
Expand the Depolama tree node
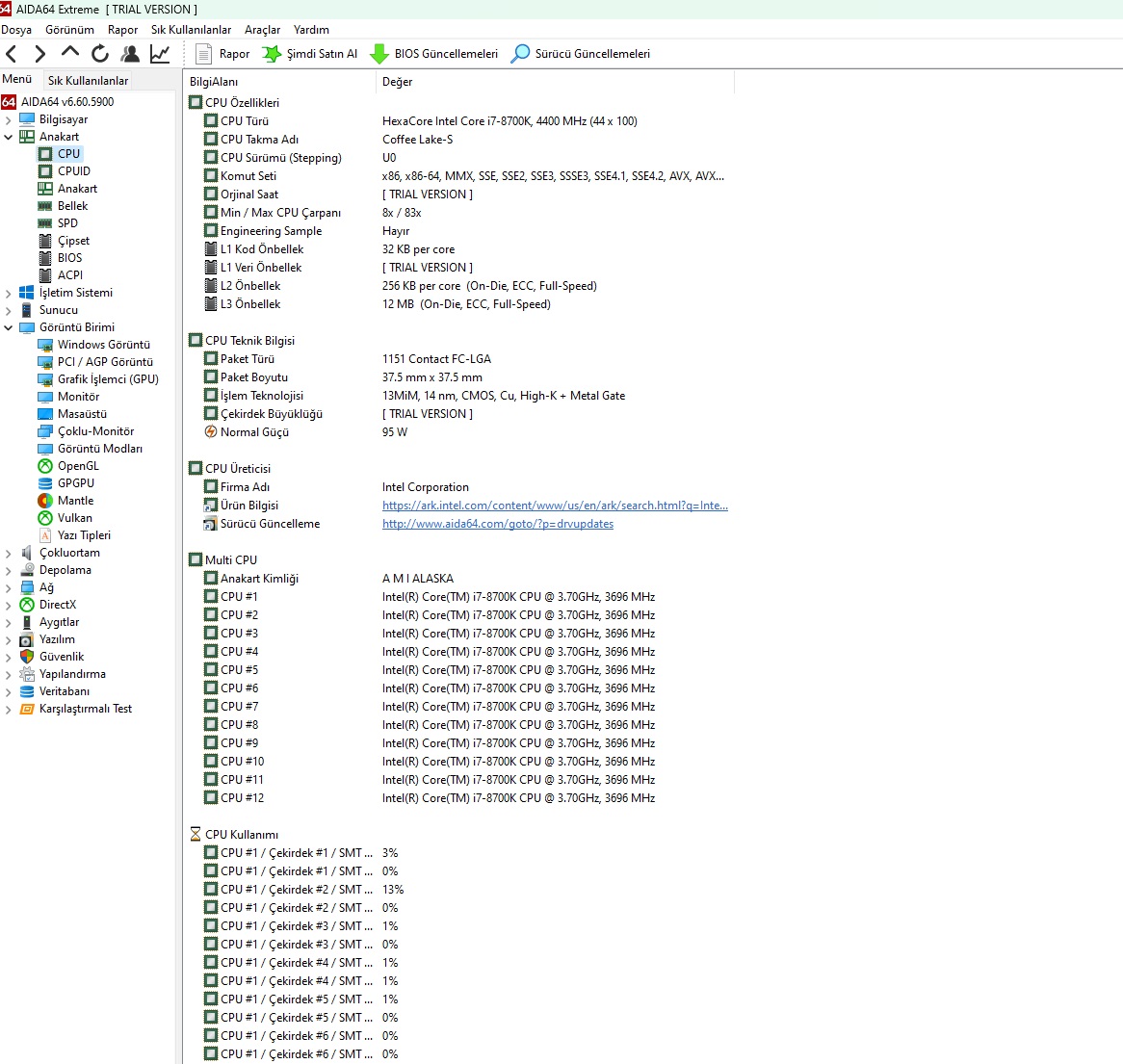coord(9,570)
